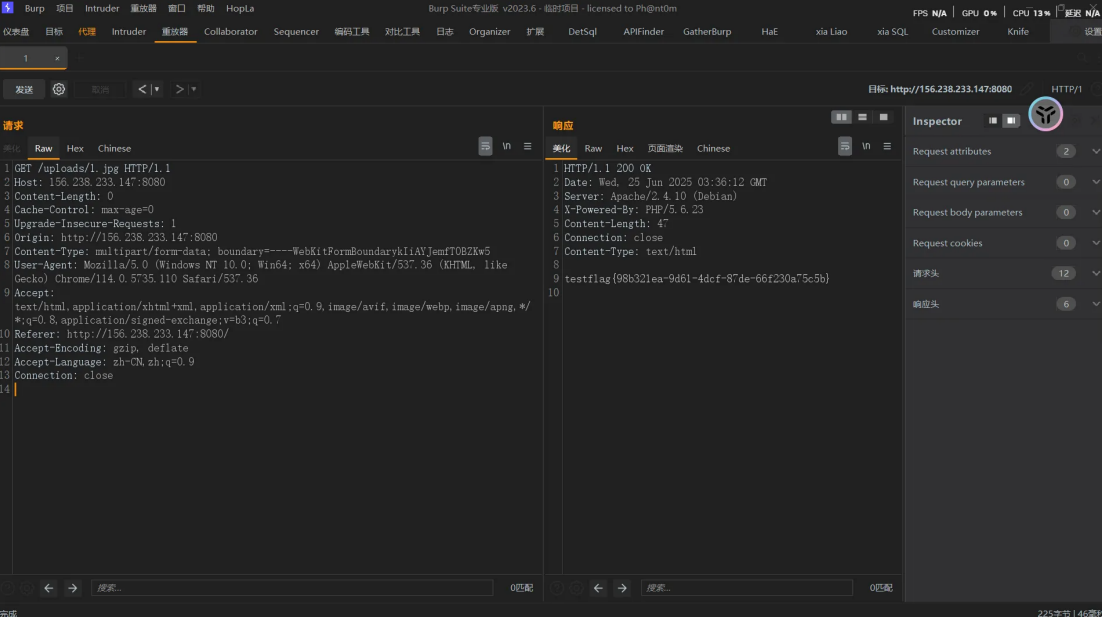Switch to top-bottom stacked layout view
Image resolution: width=1102 pixels, height=617 pixels.
tap(862, 117)
